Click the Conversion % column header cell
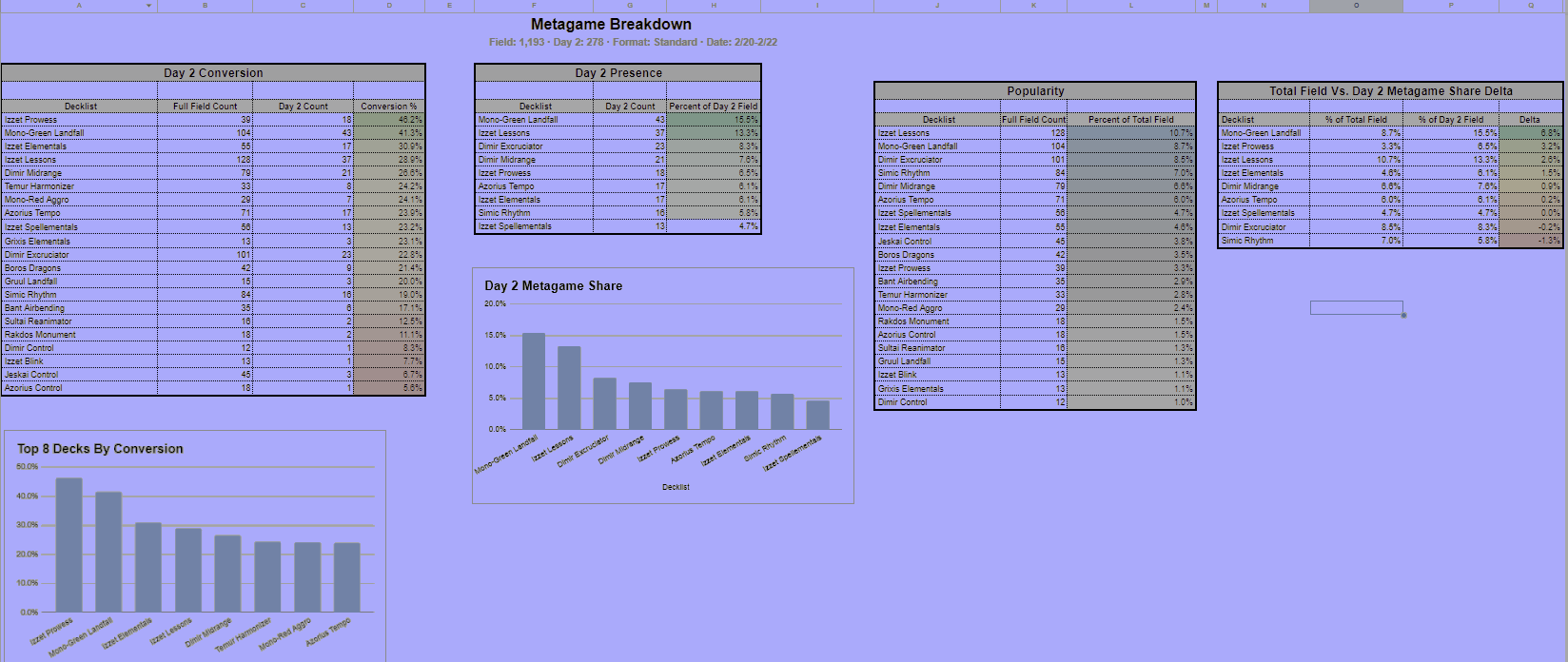1568x662 pixels. point(389,107)
